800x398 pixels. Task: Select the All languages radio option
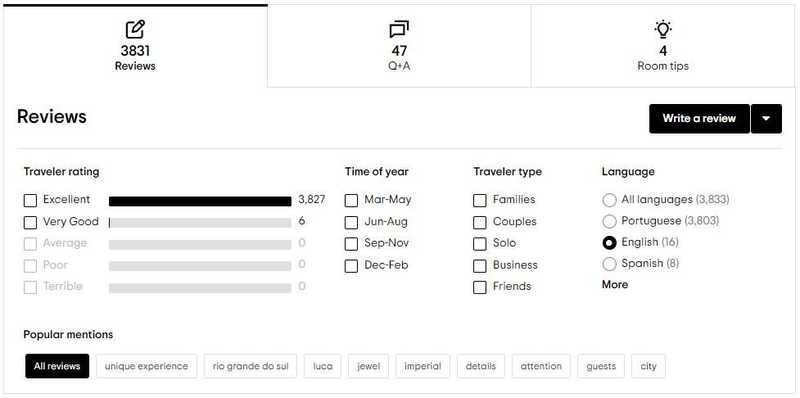point(609,200)
